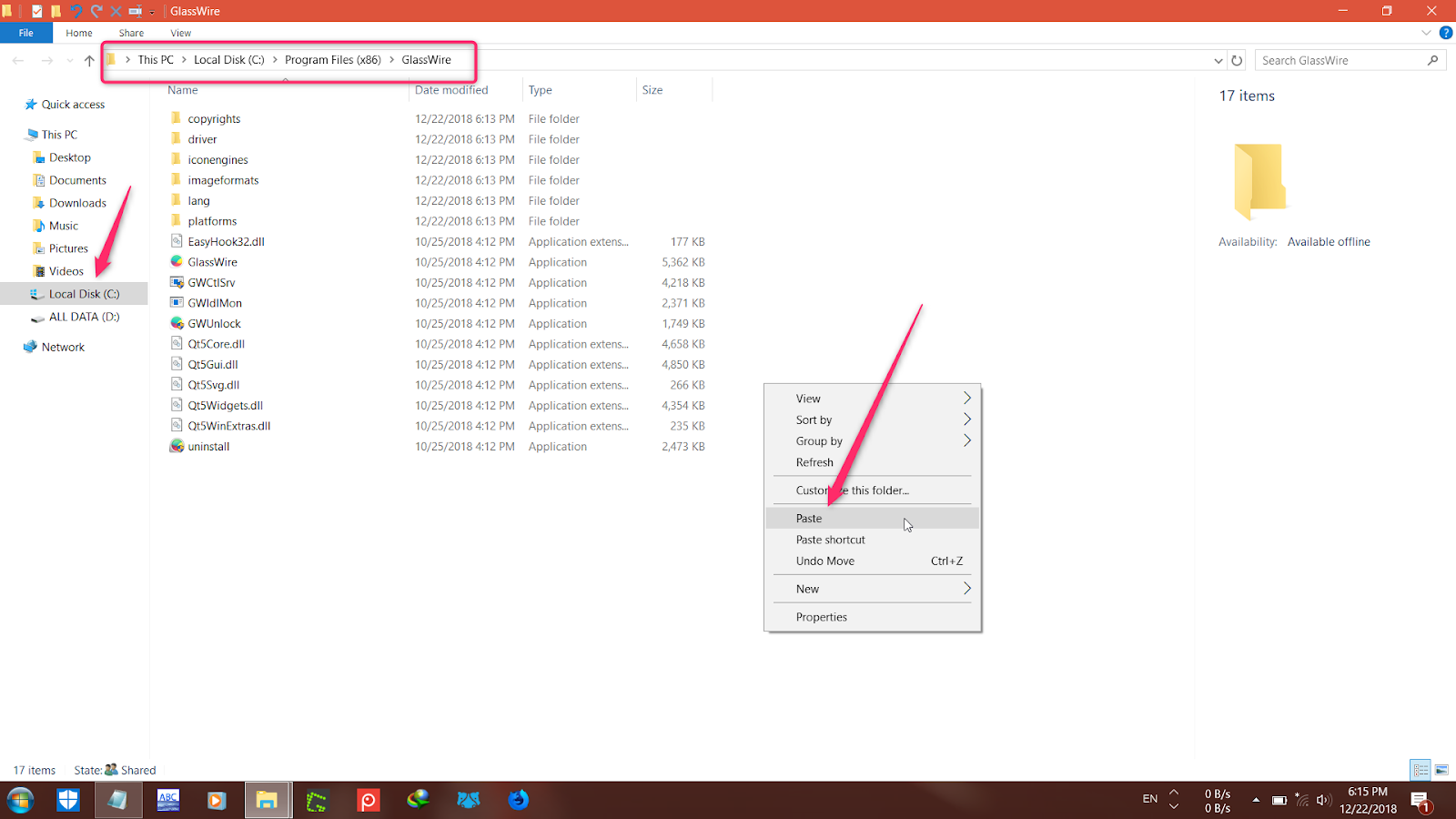The image size is (1456, 819).
Task: Choose Undo Move from the context menu
Action: [872, 561]
